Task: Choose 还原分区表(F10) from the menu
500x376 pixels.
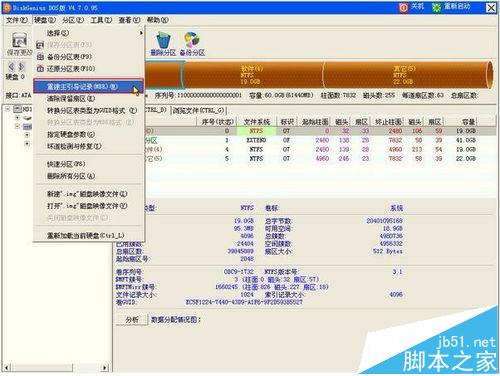Action: pyautogui.click(x=71, y=69)
